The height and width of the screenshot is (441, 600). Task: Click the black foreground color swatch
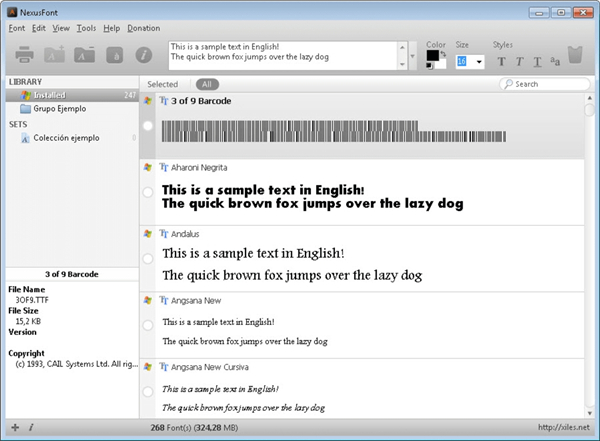(x=432, y=56)
